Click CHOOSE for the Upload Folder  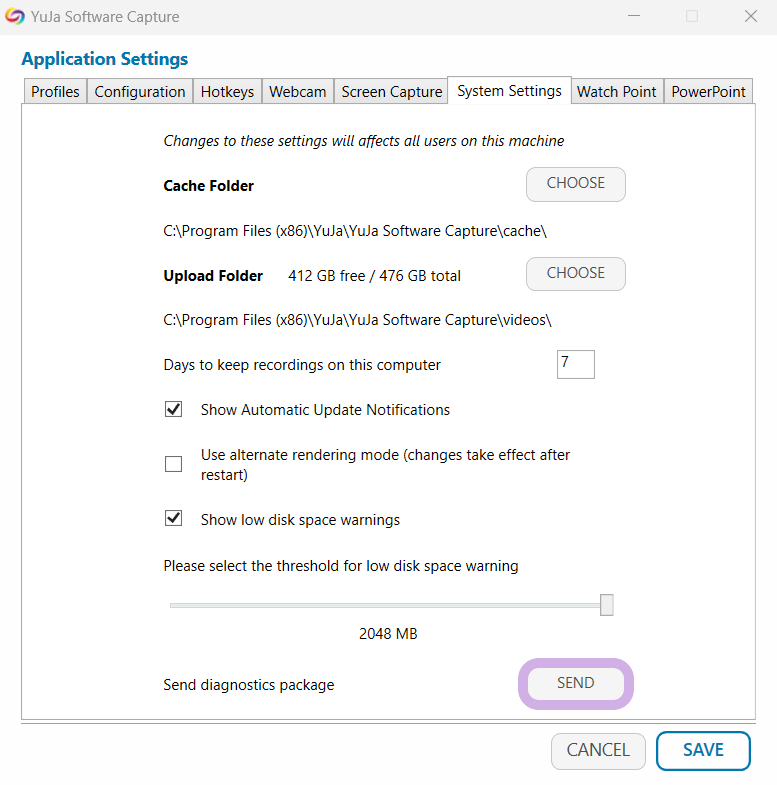click(x=575, y=274)
